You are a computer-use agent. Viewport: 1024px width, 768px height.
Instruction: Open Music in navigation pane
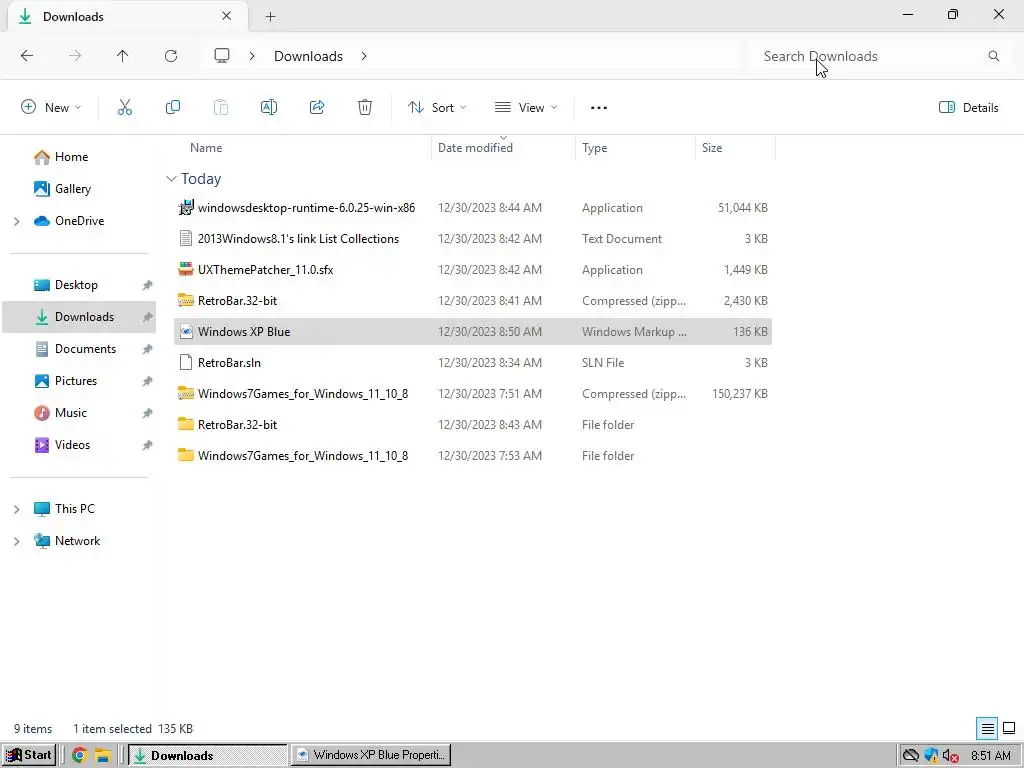pos(71,413)
